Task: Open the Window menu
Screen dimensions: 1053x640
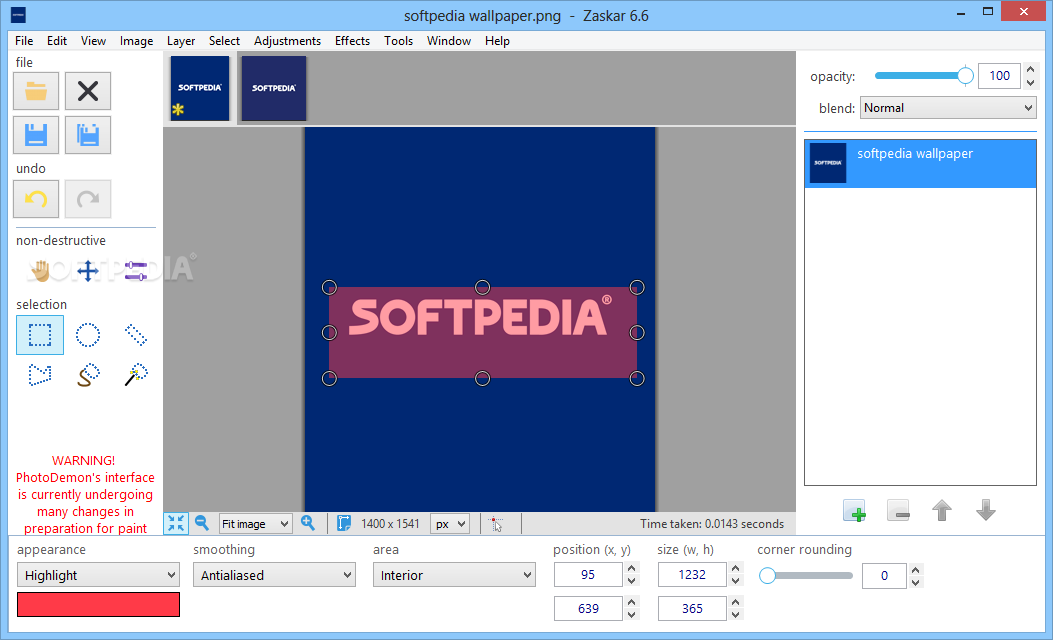Action: click(x=449, y=41)
